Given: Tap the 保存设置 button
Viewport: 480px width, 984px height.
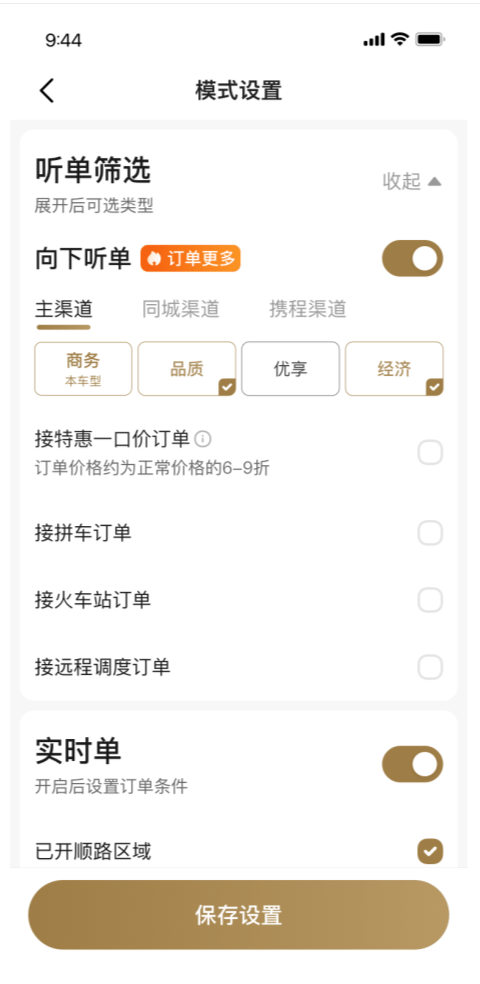Looking at the screenshot, I should click(x=238, y=915).
